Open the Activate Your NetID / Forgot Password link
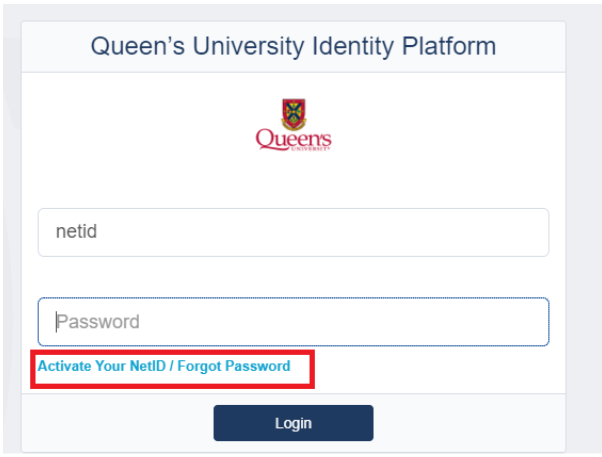This screenshot has width=602, height=457. click(164, 367)
